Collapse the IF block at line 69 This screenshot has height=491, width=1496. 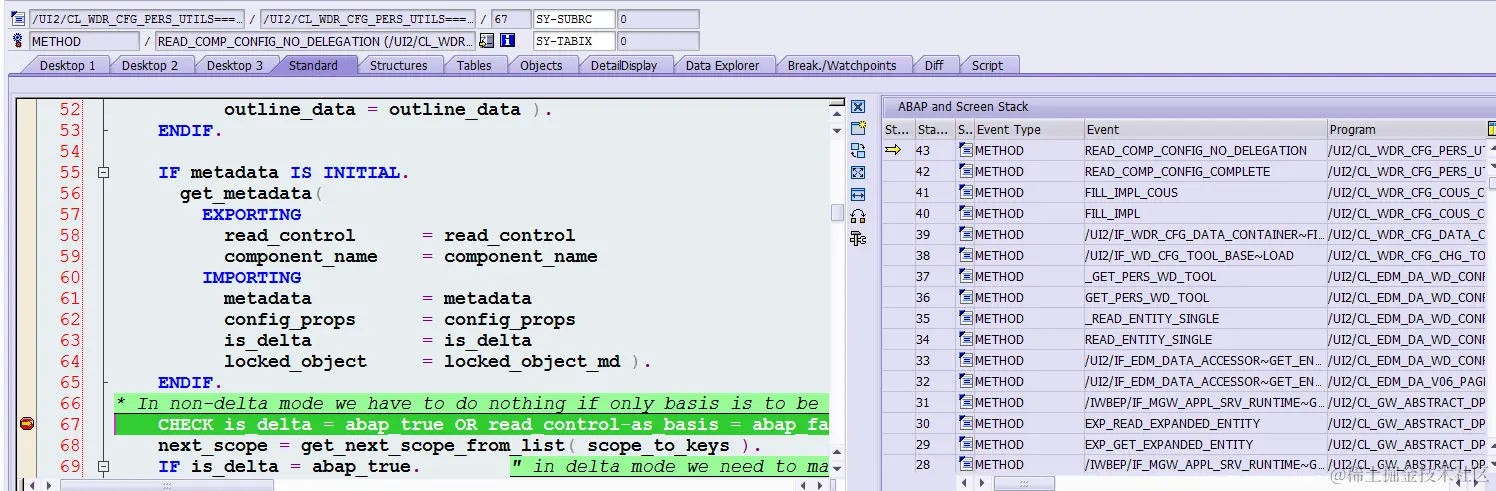(102, 467)
